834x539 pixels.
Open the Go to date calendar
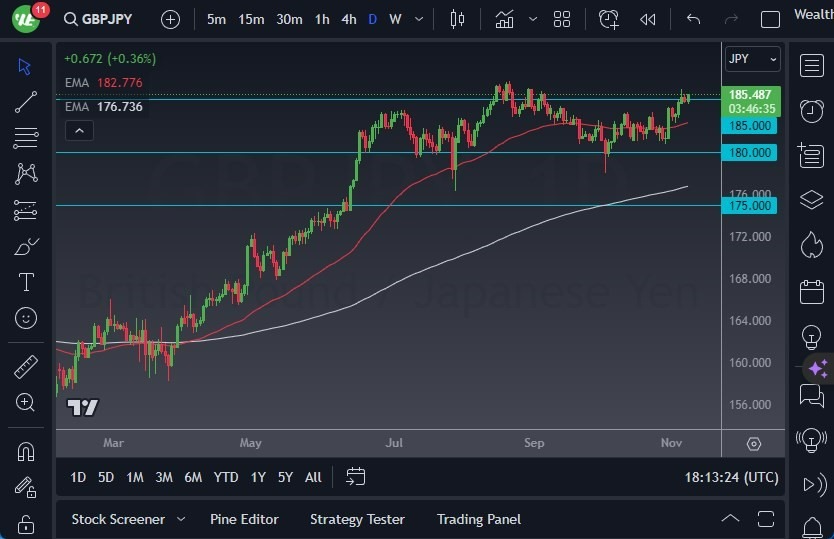click(x=355, y=477)
